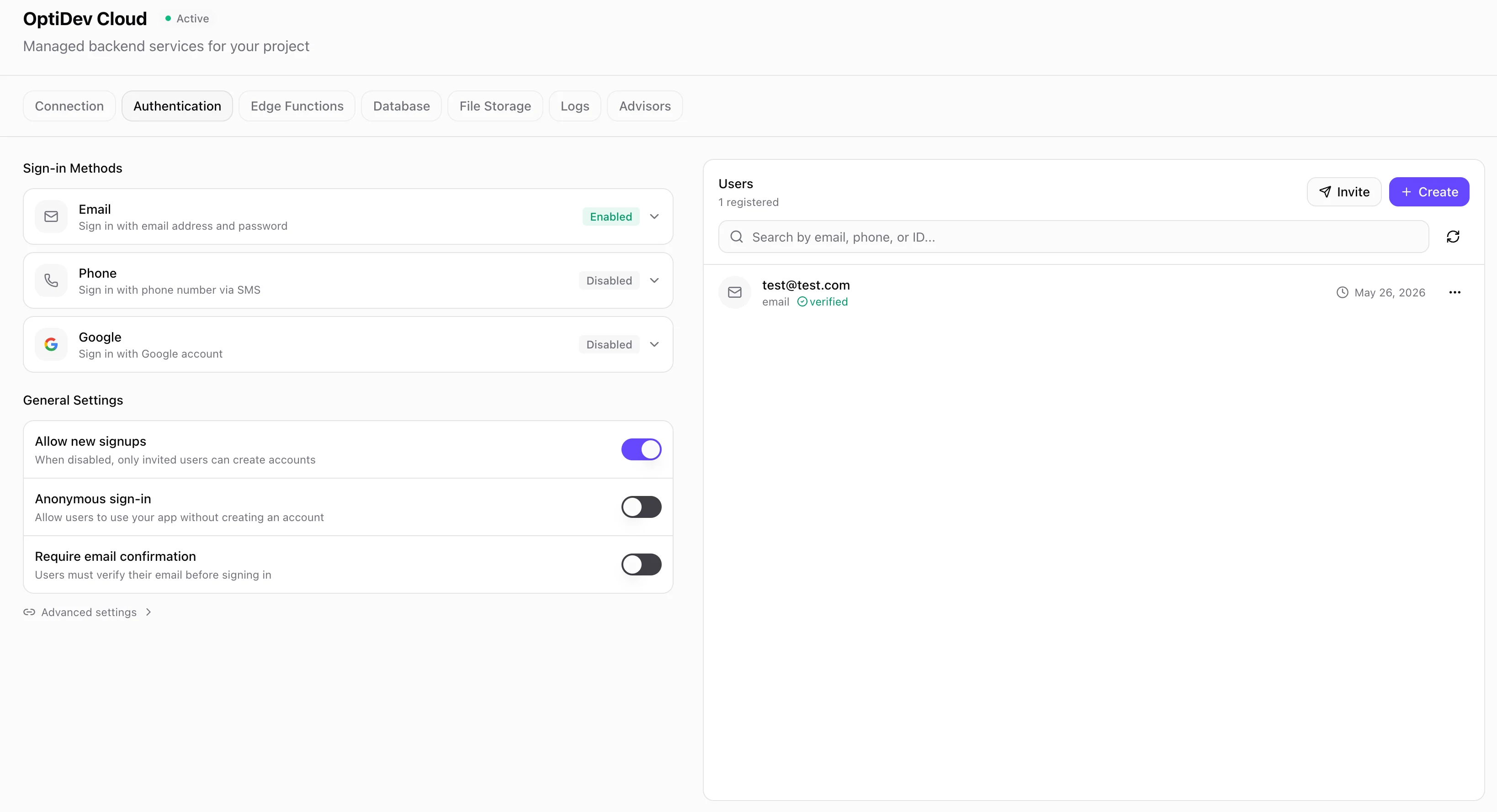1497x812 pixels.
Task: Open the File Storage tab
Action: tap(495, 105)
